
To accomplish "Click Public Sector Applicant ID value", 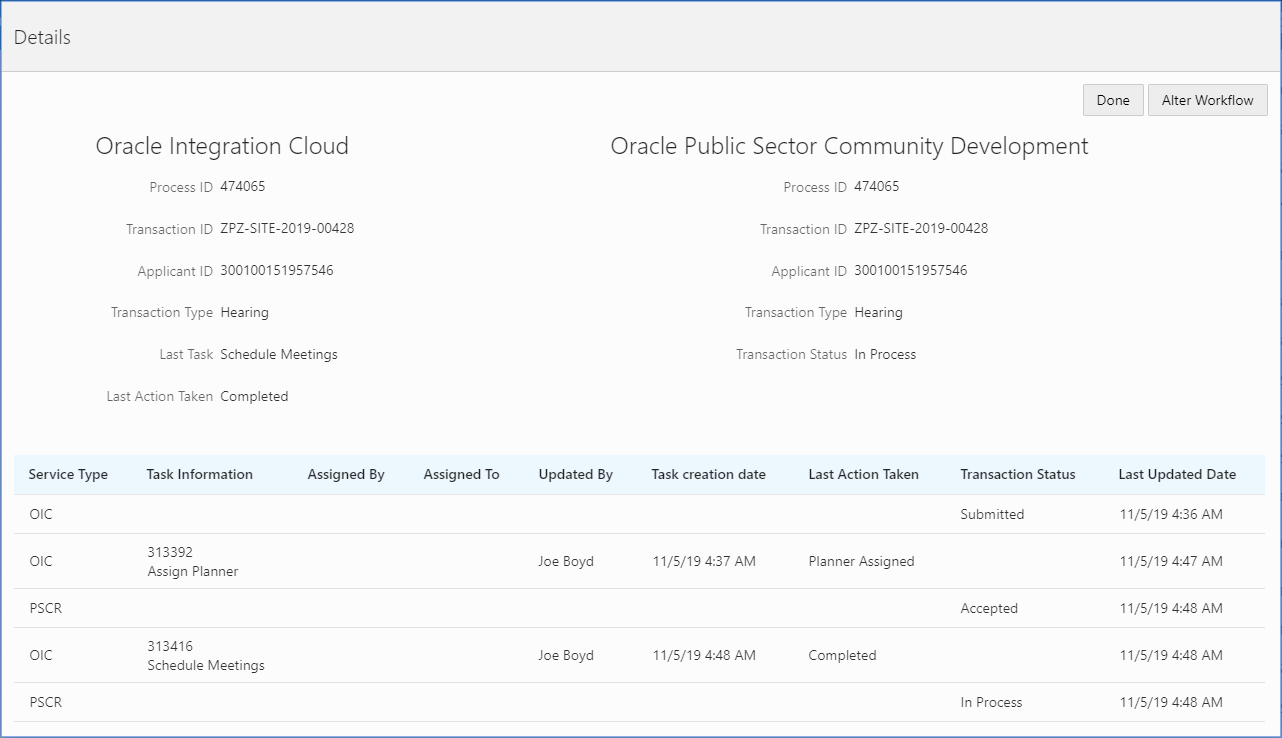I will tap(911, 270).
